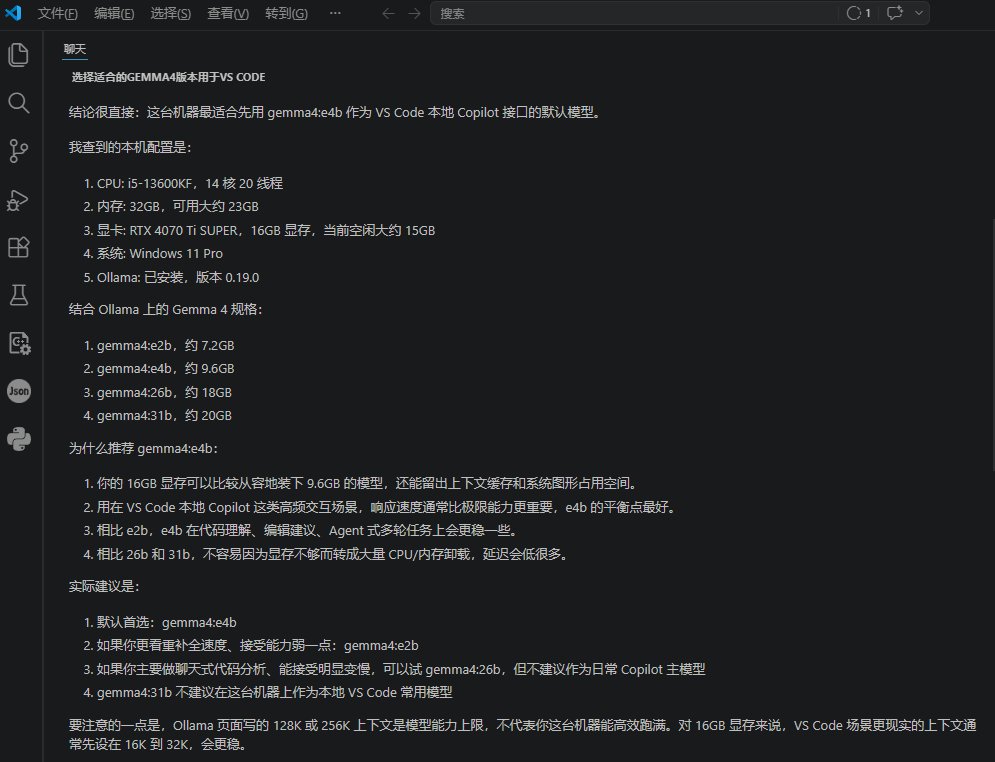The height and width of the screenshot is (762, 995).
Task: Select the 聊天 panel tab
Action: (75, 49)
